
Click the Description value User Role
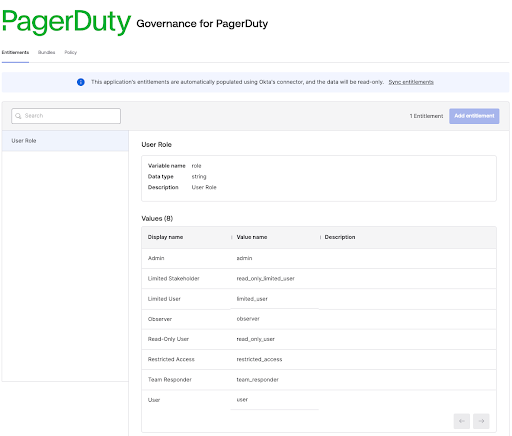coord(204,187)
